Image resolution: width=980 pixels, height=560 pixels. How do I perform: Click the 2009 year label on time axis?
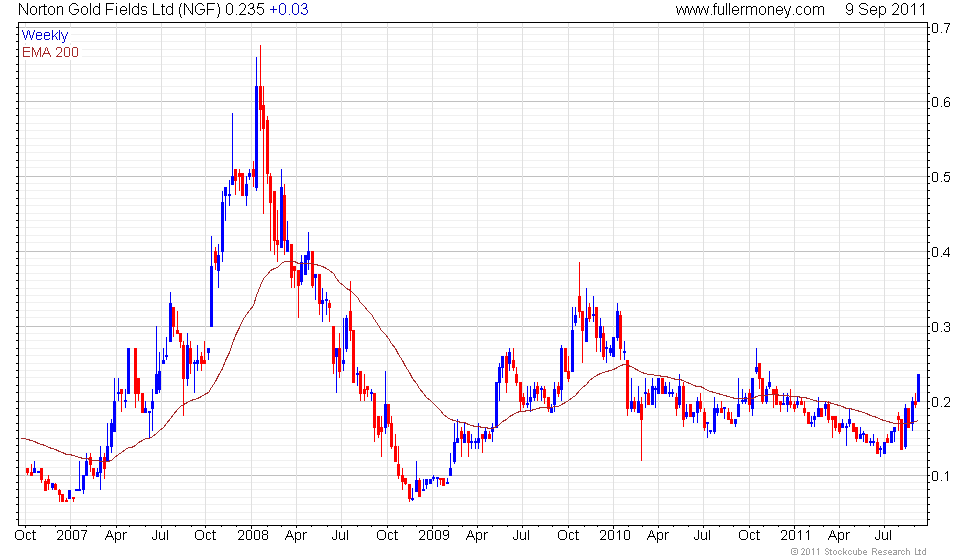tap(434, 535)
